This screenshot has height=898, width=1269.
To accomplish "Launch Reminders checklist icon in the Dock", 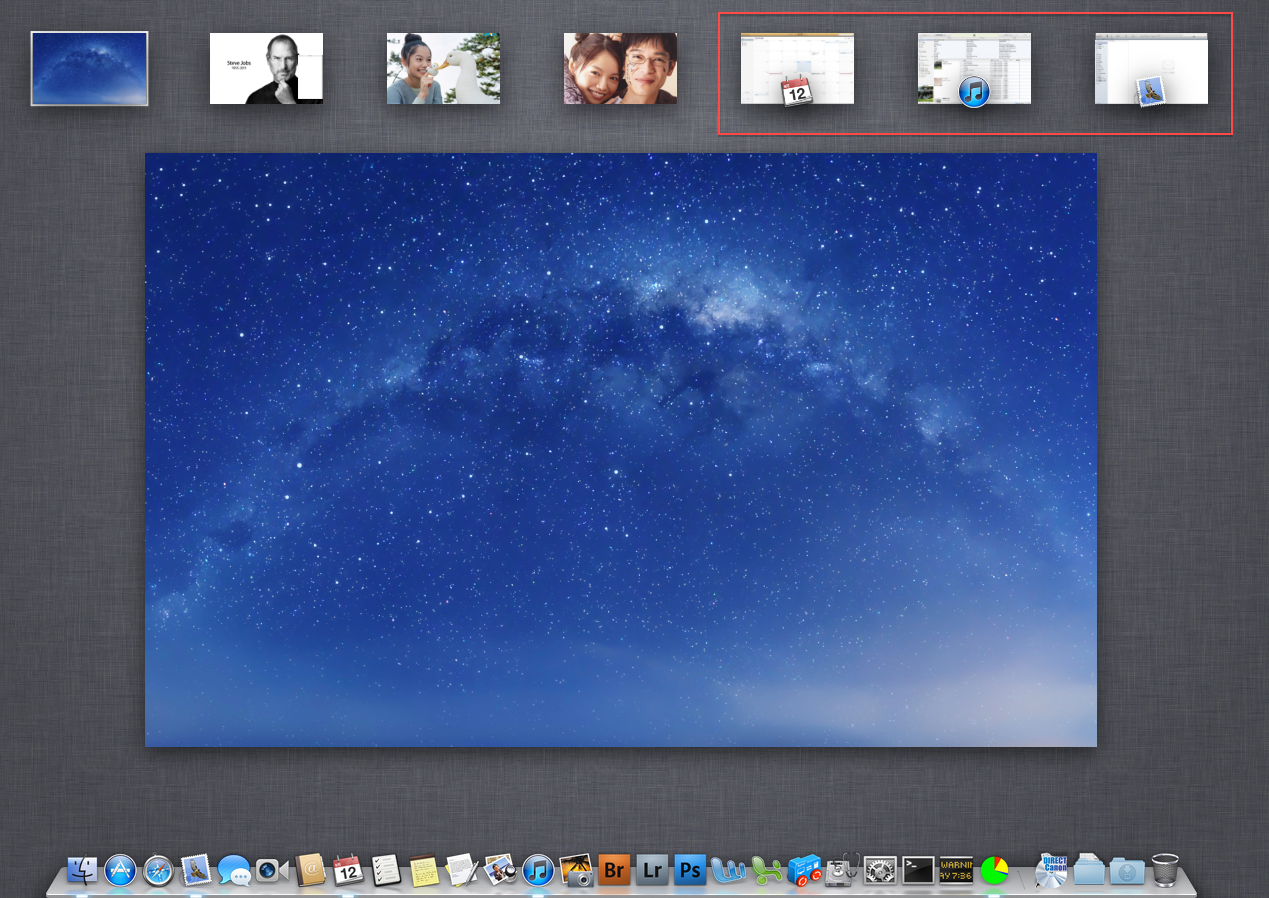I will click(386, 870).
